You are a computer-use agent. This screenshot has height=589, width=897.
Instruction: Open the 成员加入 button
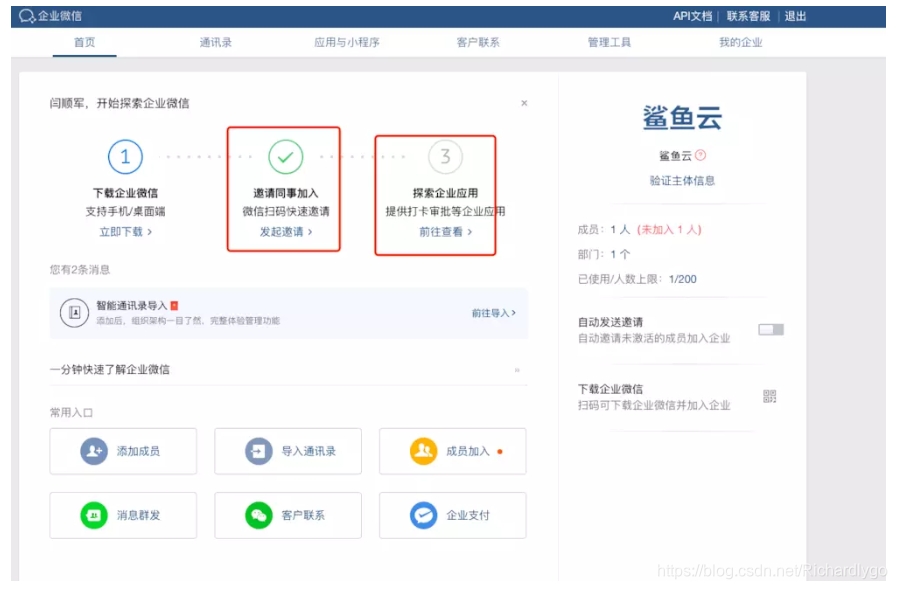pyautogui.click(x=453, y=451)
